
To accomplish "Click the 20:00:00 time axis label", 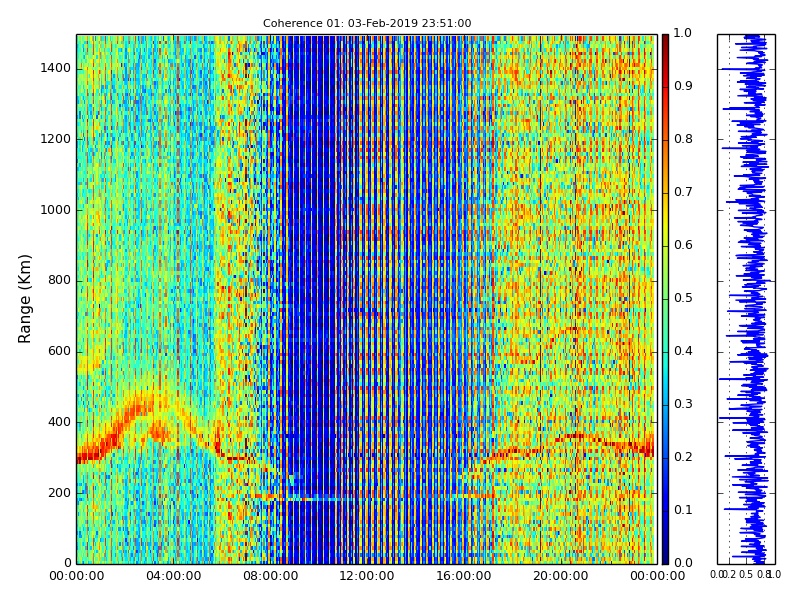I will (x=561, y=577).
